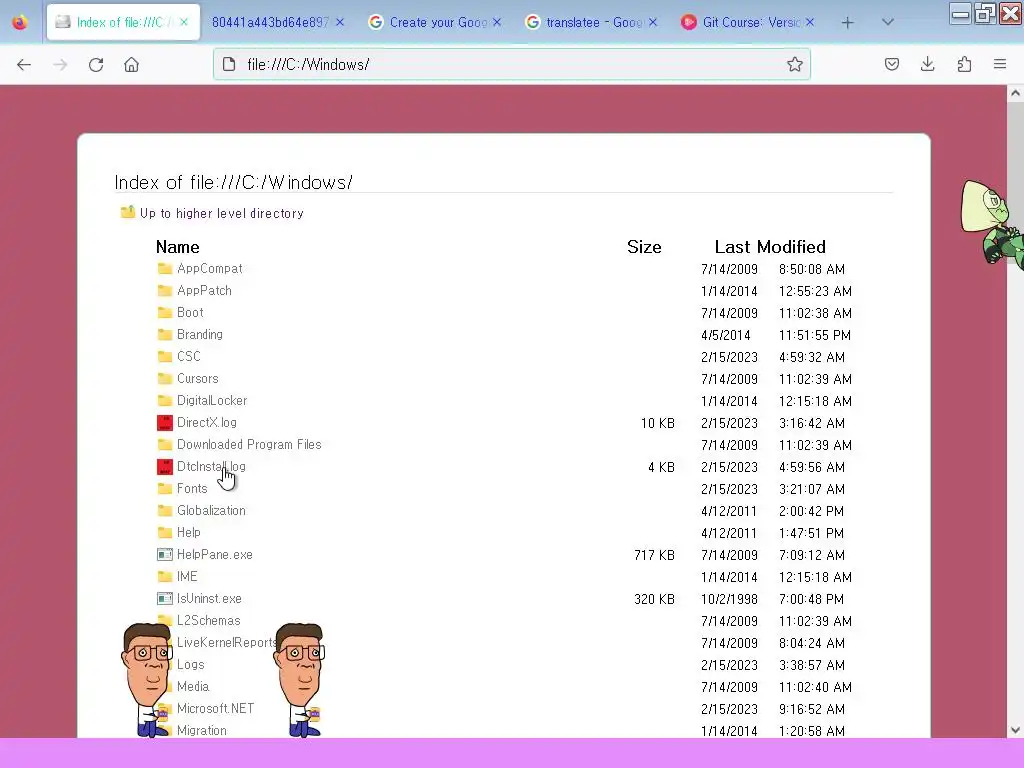Close the Create your Google tab
Viewport: 1024px width, 768px height.
pyautogui.click(x=497, y=22)
